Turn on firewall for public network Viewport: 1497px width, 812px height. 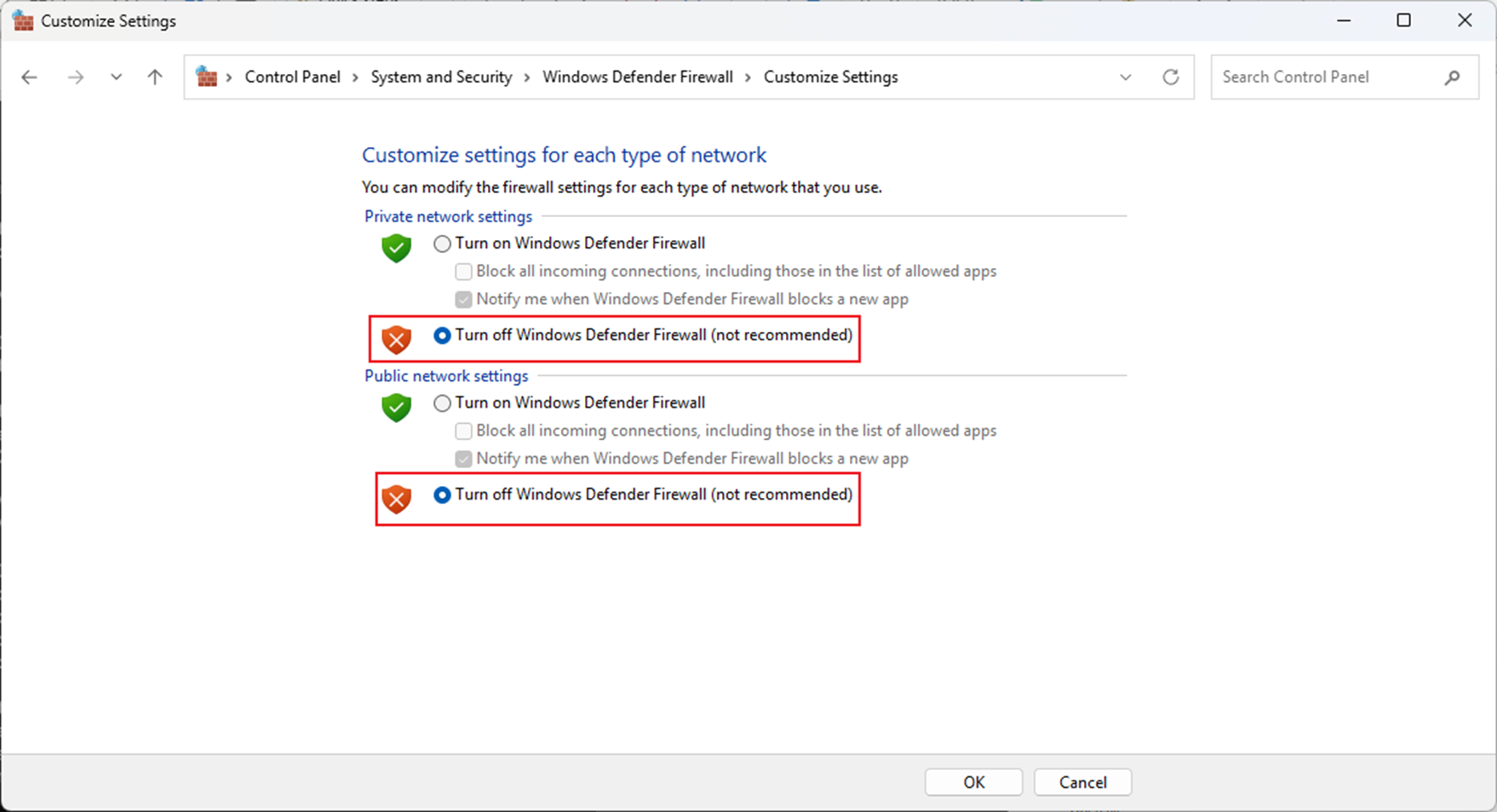(442, 403)
